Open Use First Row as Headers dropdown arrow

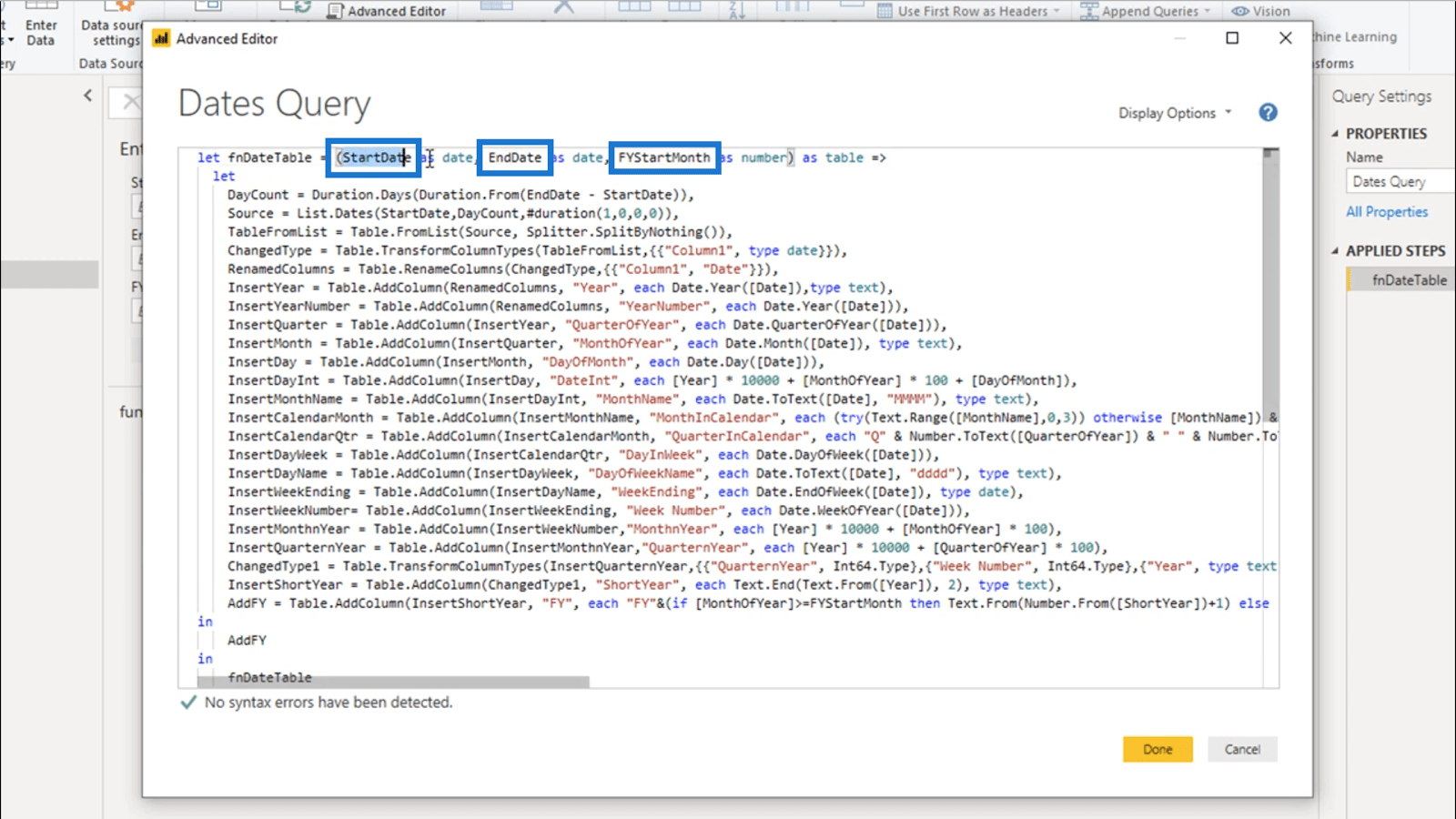coord(1057,11)
